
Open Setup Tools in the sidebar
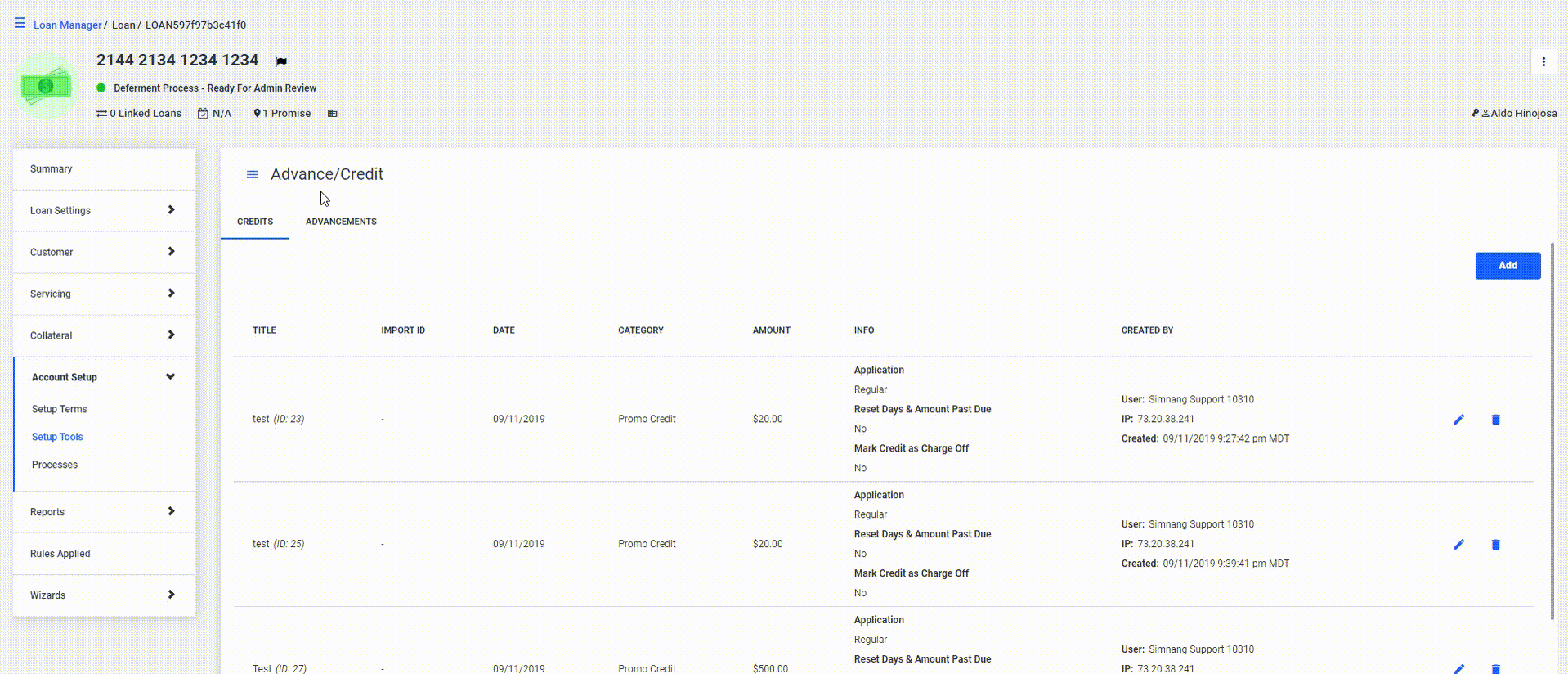coord(57,437)
